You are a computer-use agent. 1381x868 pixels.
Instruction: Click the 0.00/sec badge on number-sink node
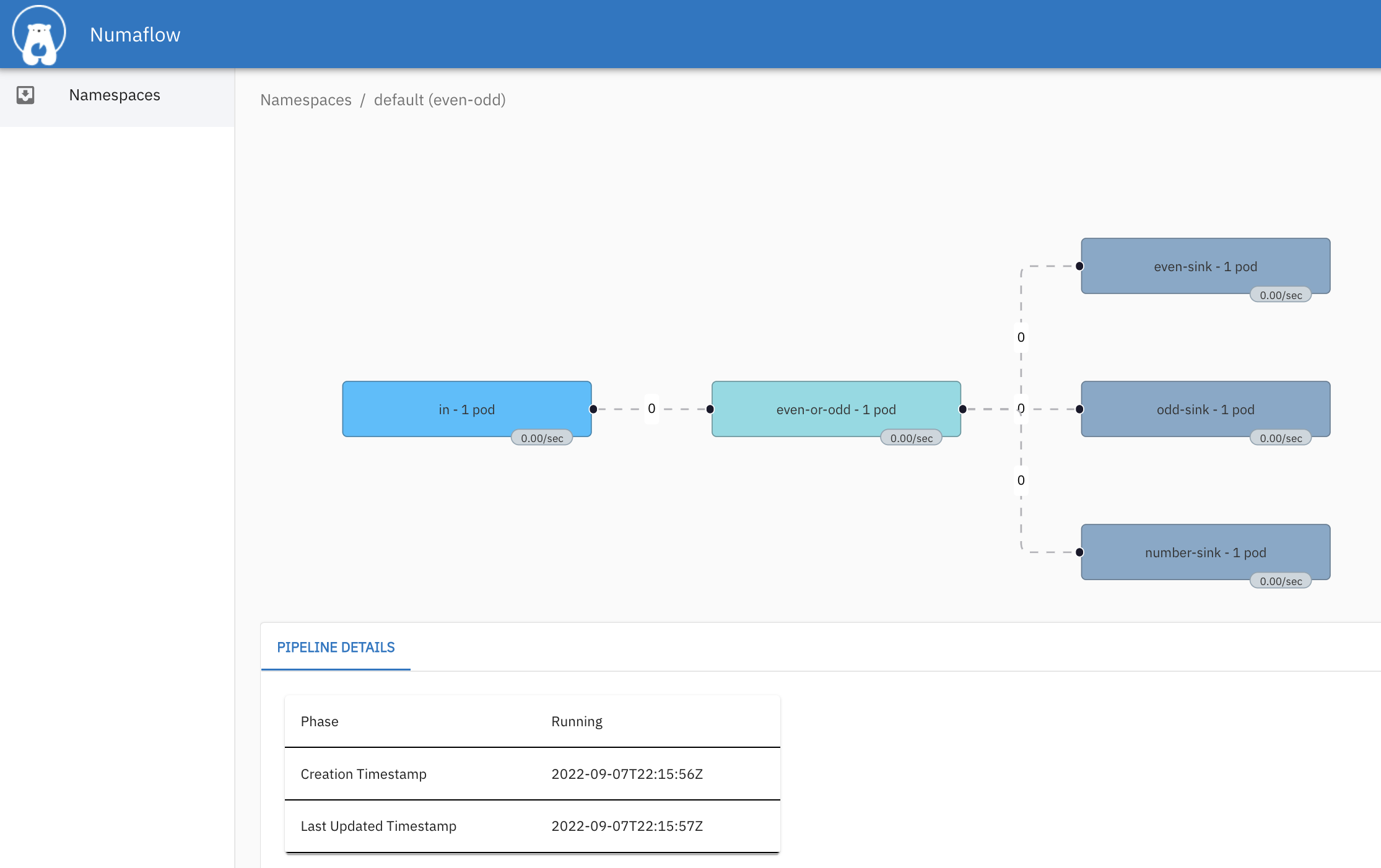(x=1281, y=581)
